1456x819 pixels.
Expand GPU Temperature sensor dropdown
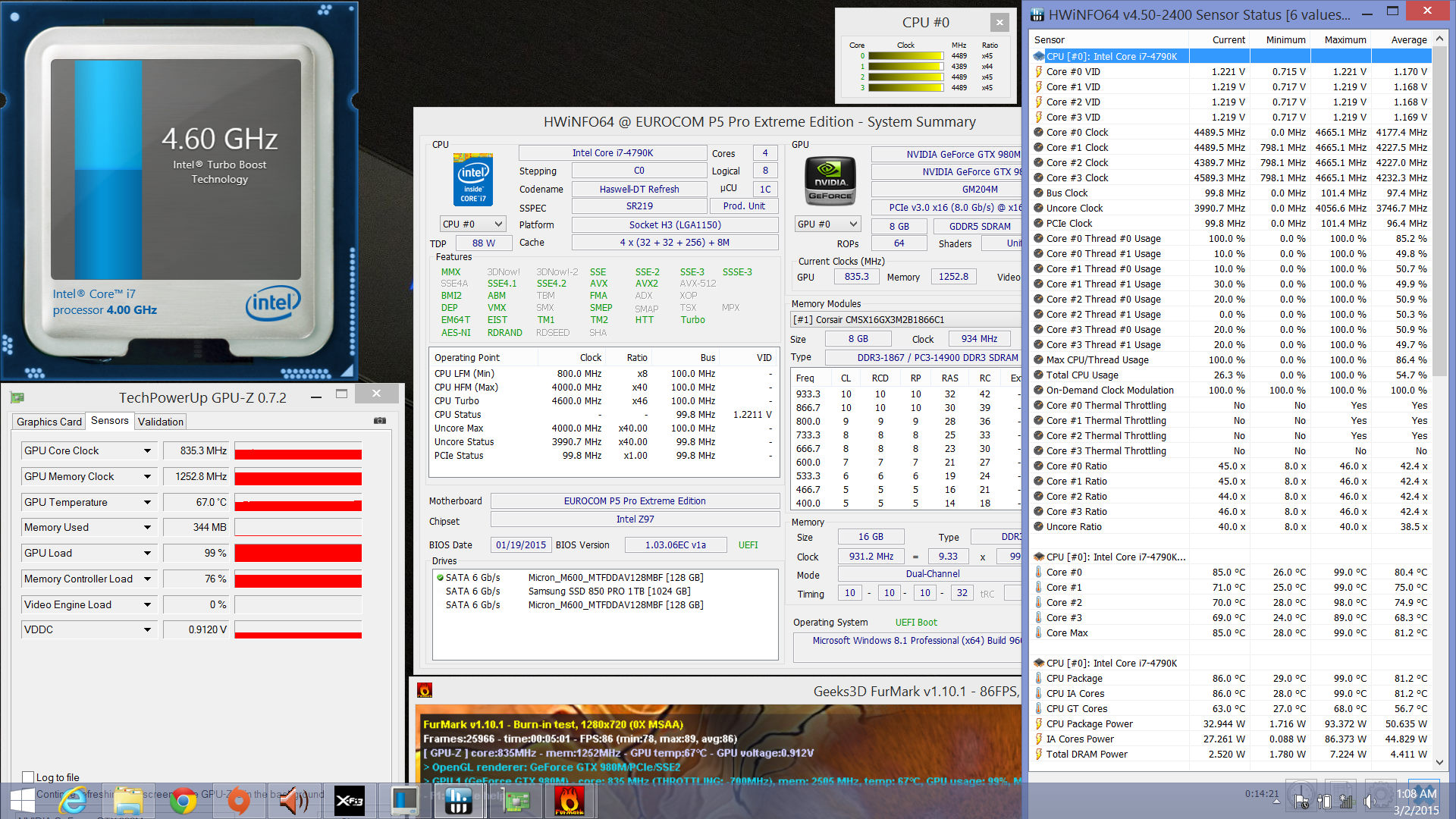click(147, 503)
